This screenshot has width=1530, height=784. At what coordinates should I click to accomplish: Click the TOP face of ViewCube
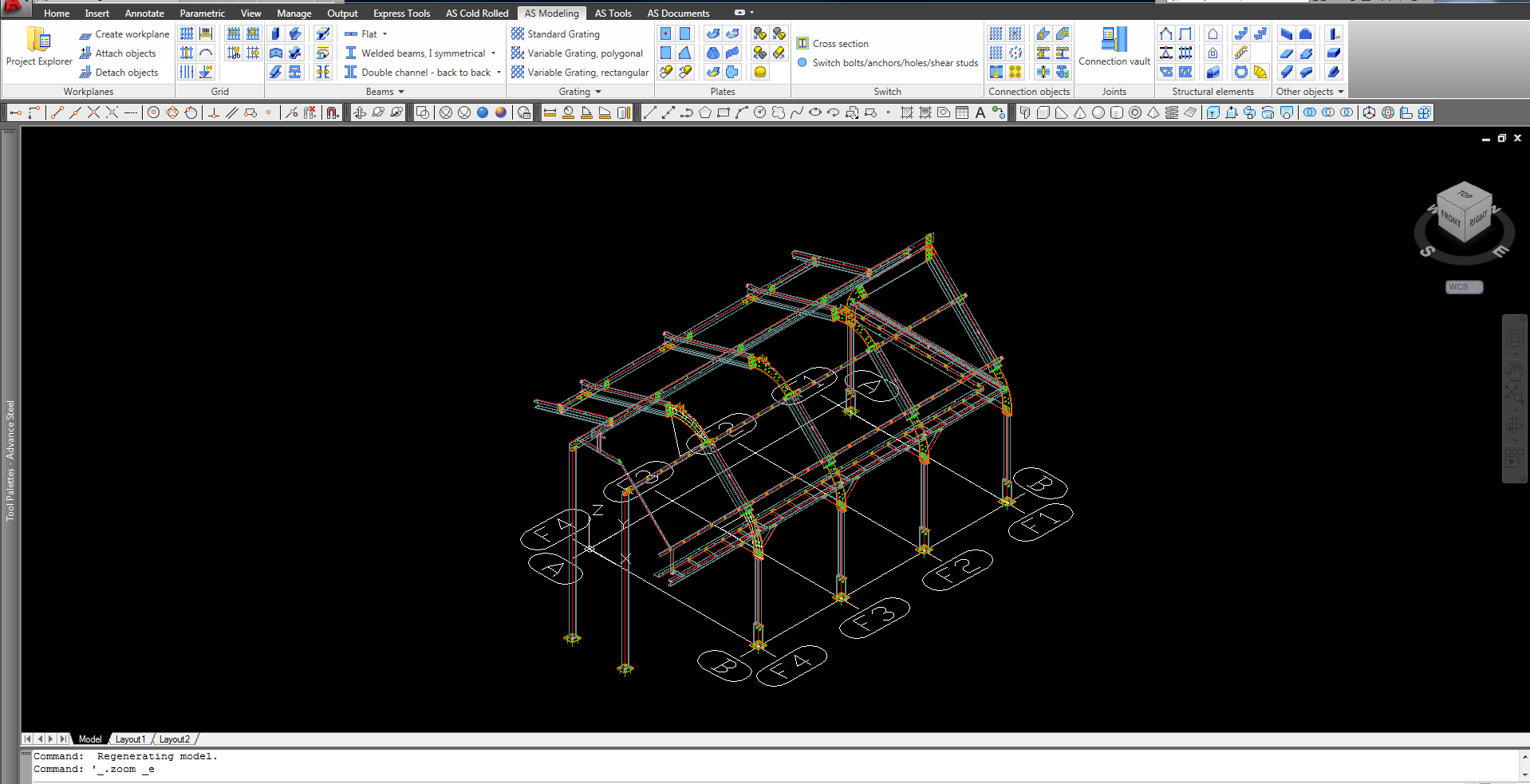[x=1464, y=195]
